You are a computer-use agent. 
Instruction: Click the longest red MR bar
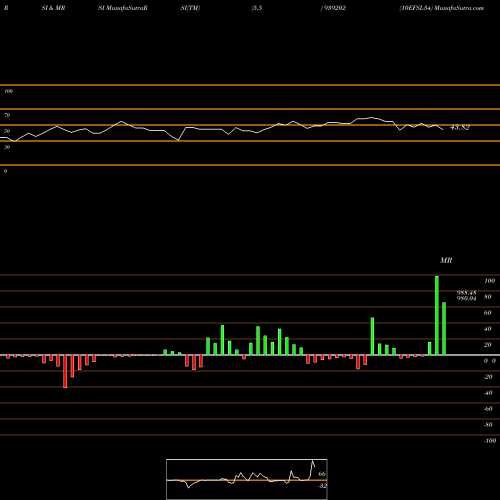65,371
